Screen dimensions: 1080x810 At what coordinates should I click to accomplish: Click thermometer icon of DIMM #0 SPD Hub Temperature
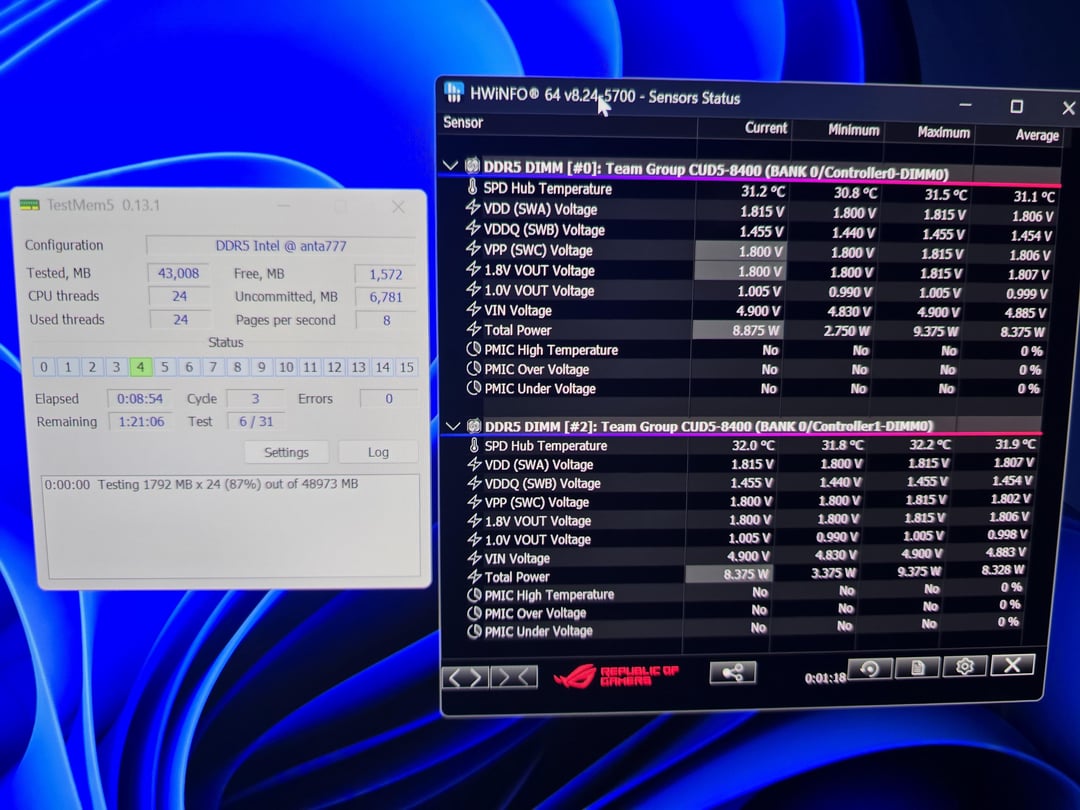click(472, 187)
